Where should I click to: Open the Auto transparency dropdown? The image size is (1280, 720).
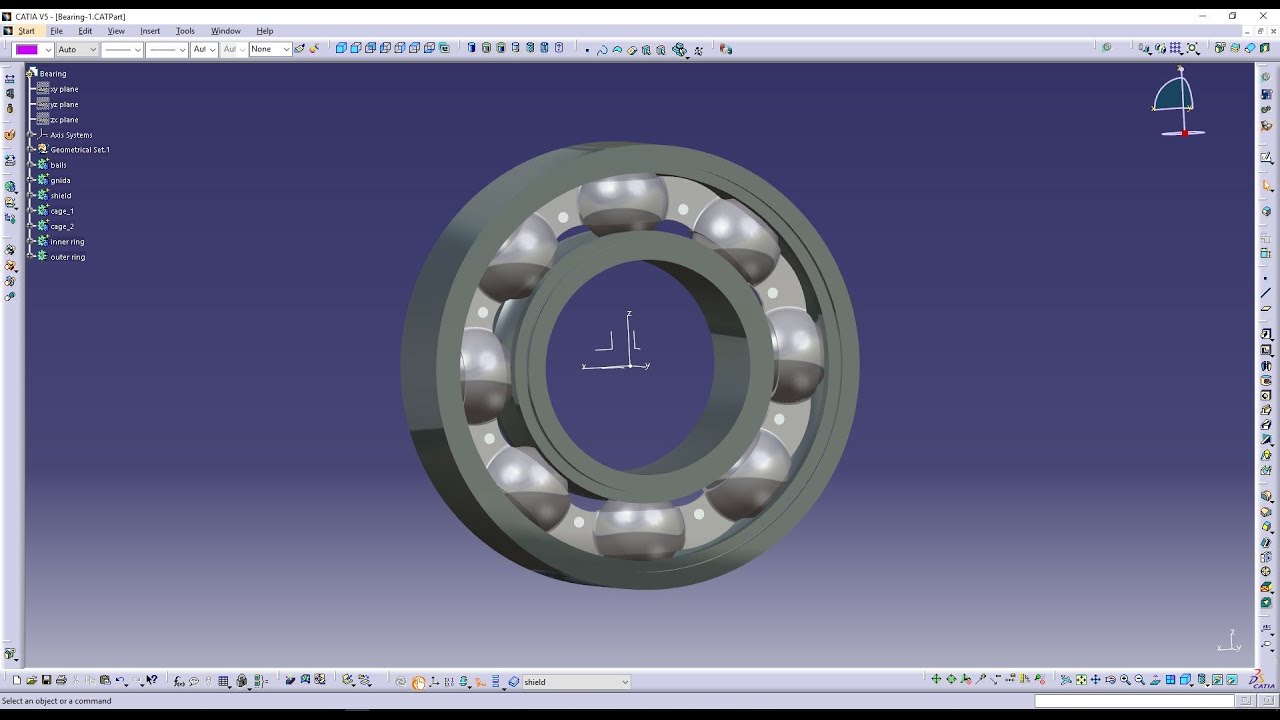pyautogui.click(x=93, y=49)
